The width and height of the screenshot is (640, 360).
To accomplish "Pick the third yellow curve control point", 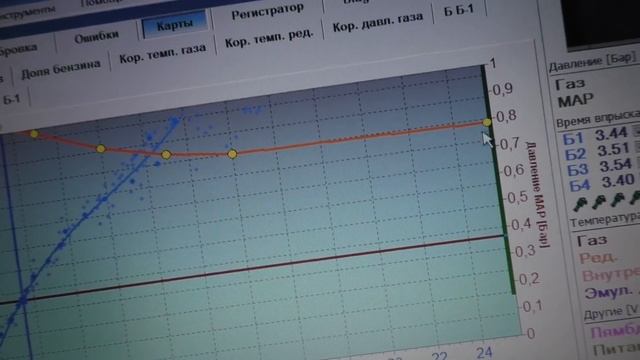I will point(166,155).
